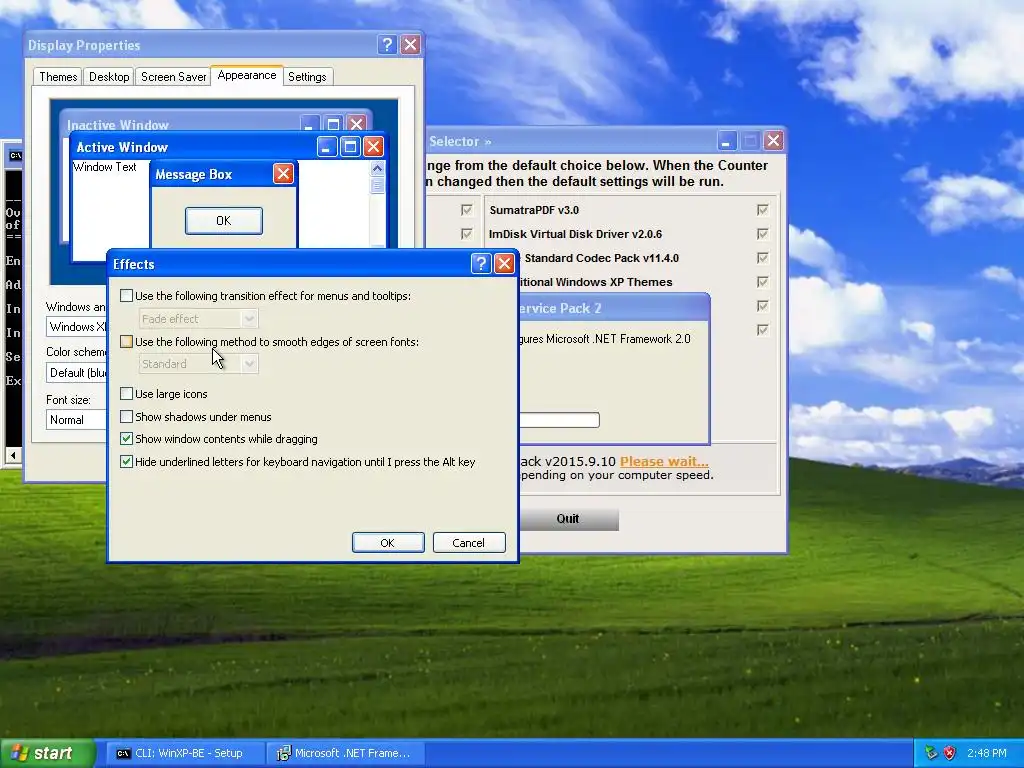
Task: Close the Effects dialog with X
Action: (504, 264)
